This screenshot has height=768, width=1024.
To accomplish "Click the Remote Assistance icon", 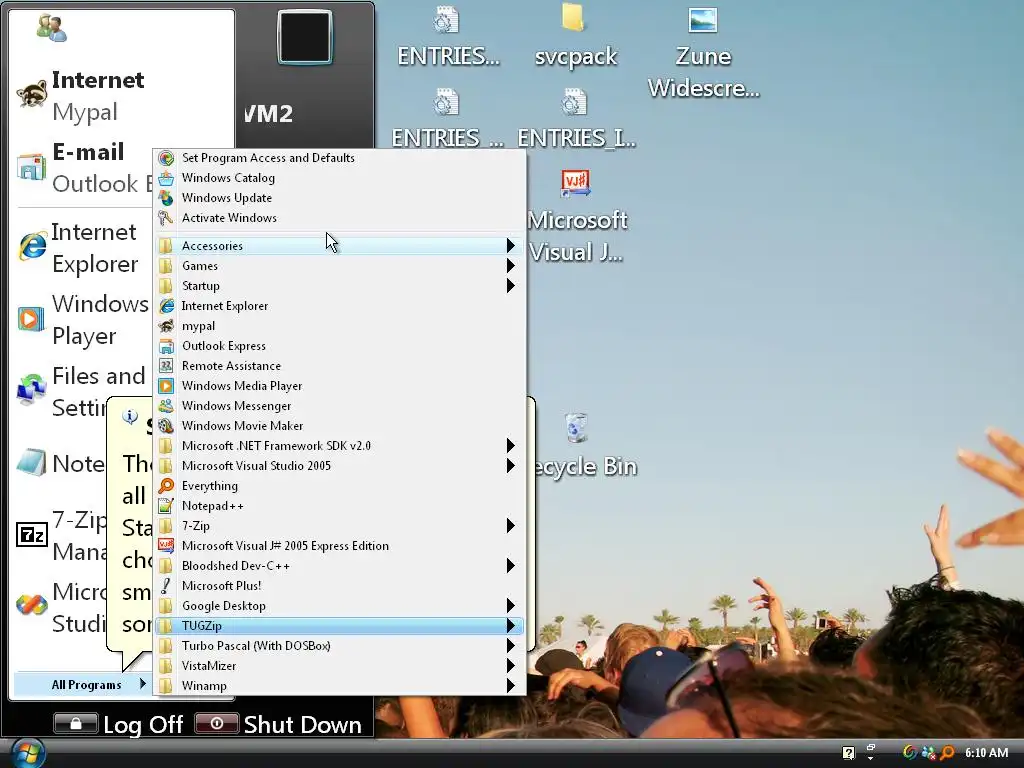I will pos(167,366).
